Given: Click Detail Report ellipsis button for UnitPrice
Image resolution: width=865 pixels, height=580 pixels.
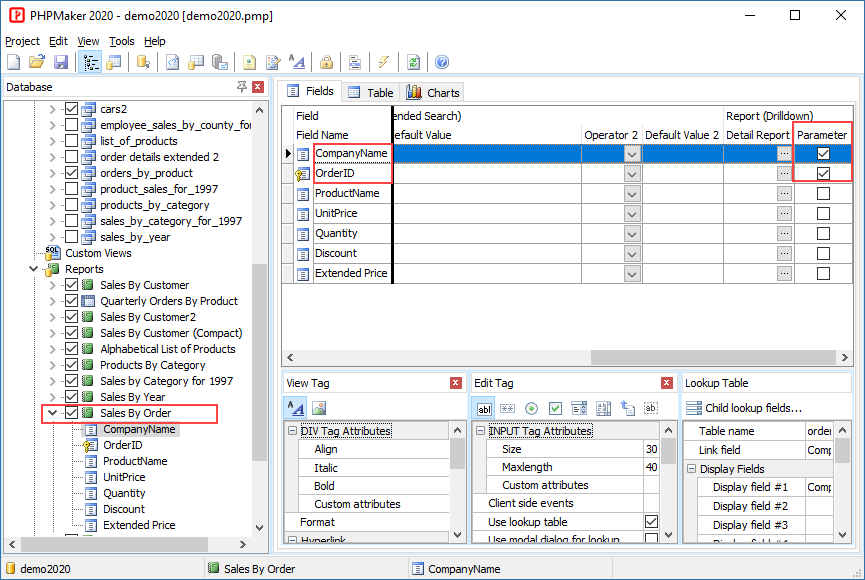Looking at the screenshot, I should point(784,213).
